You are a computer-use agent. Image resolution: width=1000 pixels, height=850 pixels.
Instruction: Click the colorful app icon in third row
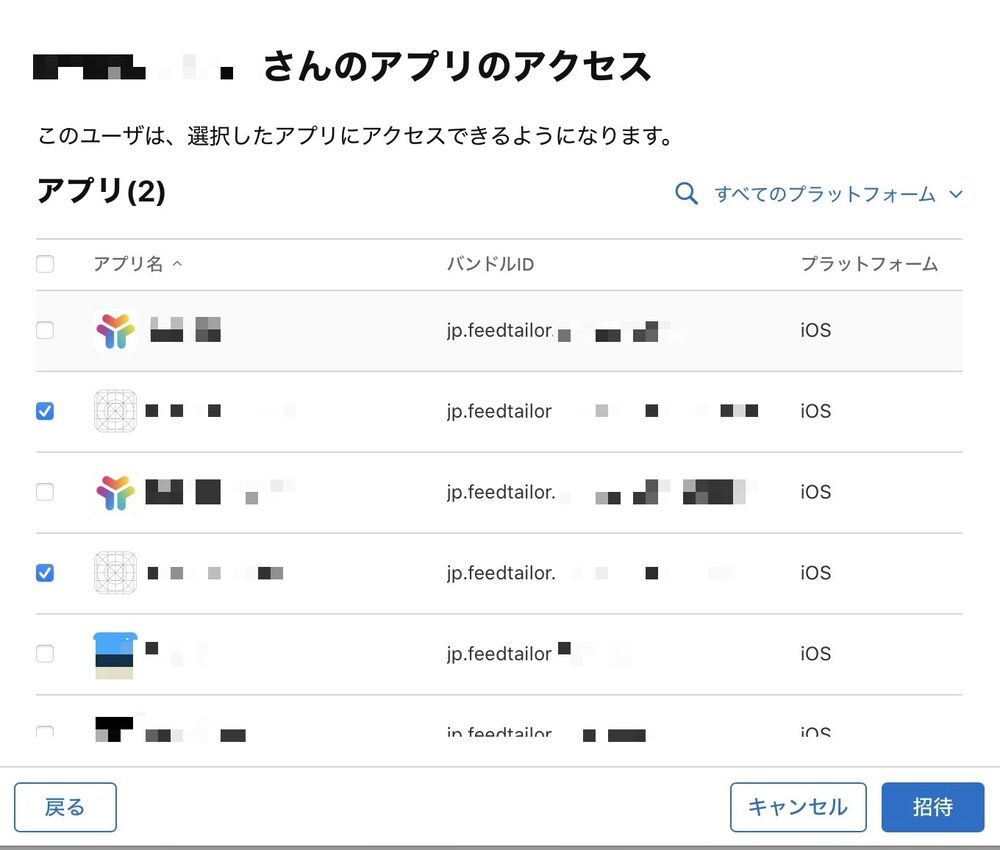pyautogui.click(x=115, y=492)
